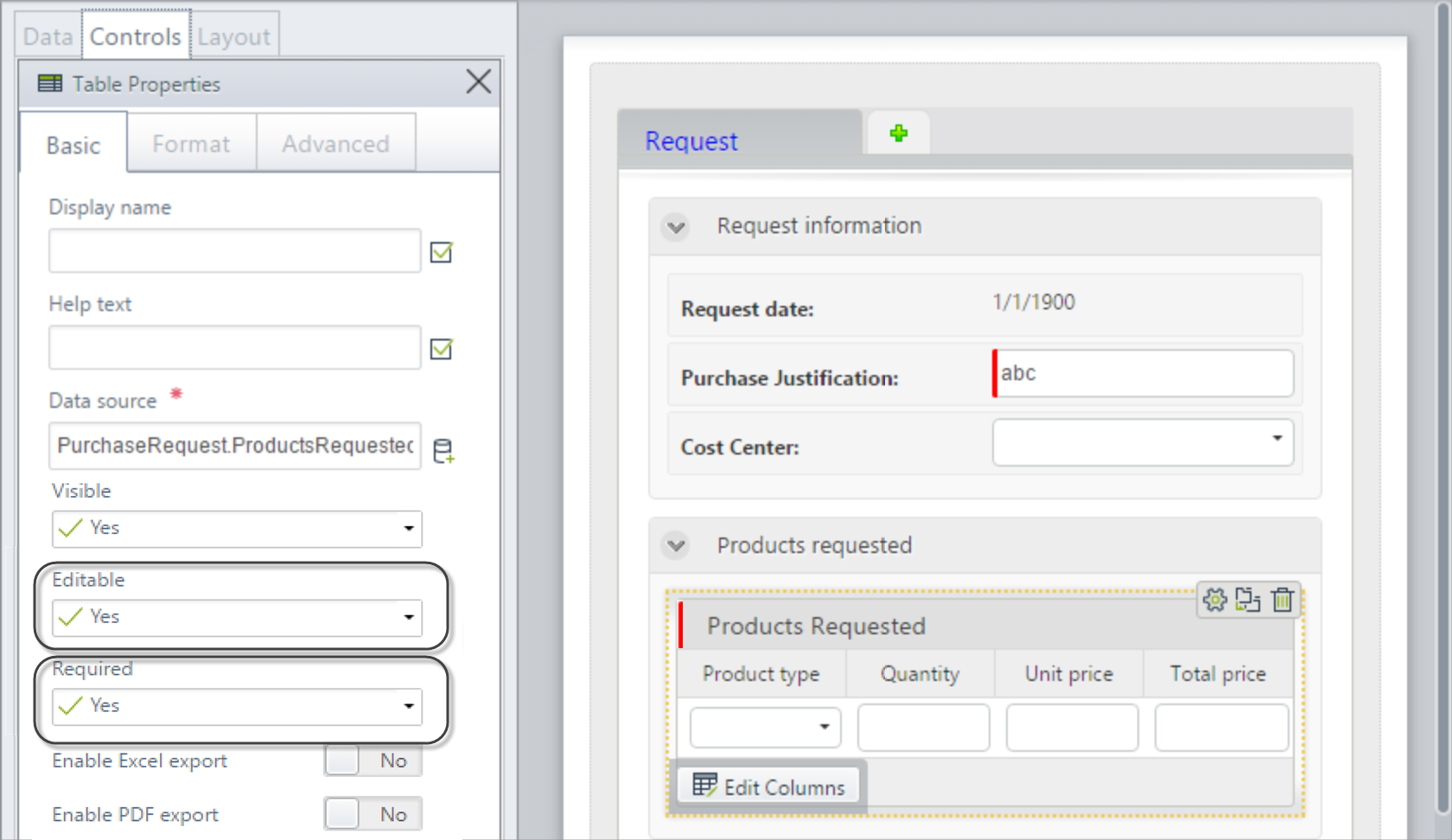Collapse the Products requested group
The height and width of the screenshot is (840, 1452).
tap(676, 546)
